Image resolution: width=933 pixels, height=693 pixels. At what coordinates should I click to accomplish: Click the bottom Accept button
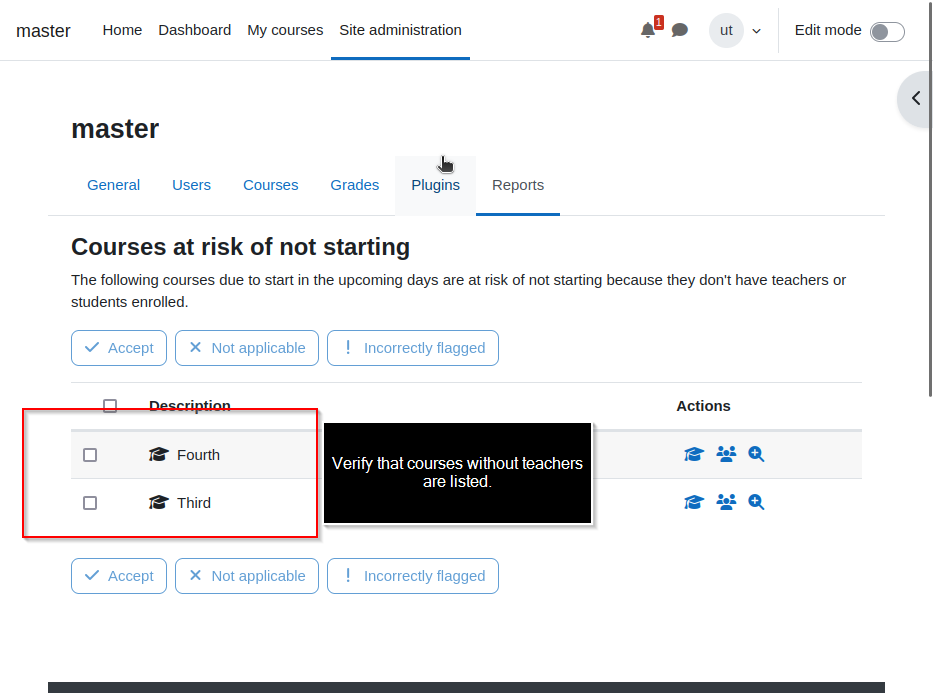click(119, 576)
